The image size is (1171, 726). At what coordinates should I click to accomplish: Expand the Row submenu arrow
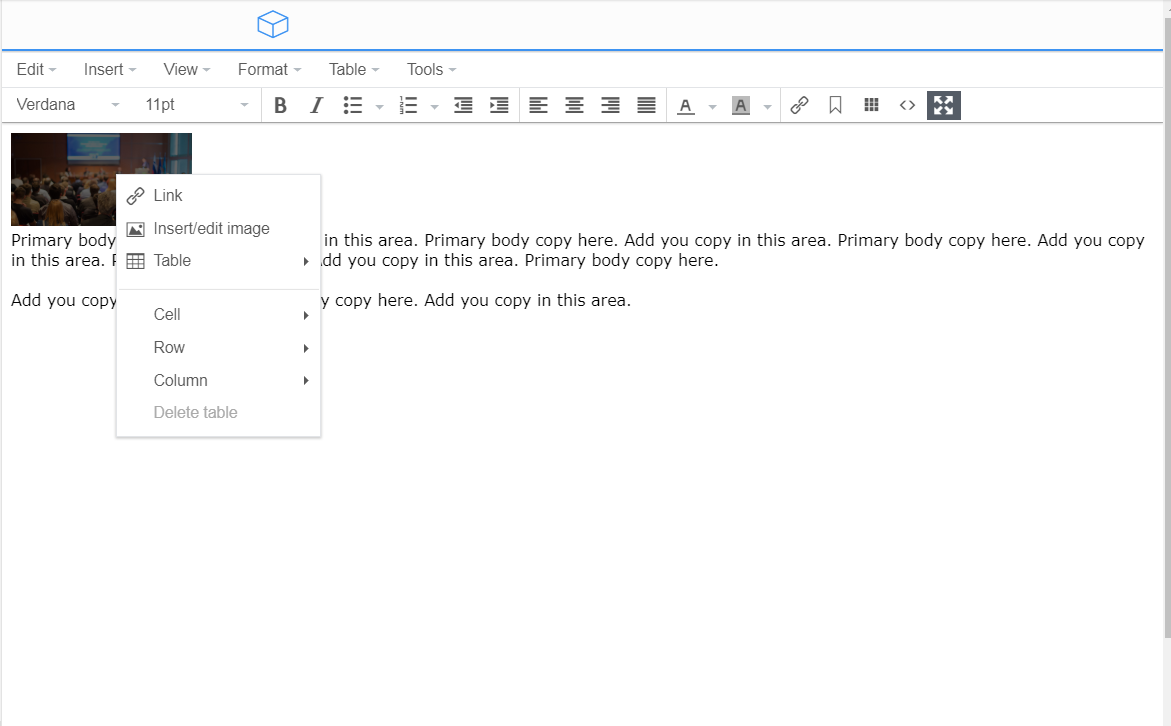point(306,348)
